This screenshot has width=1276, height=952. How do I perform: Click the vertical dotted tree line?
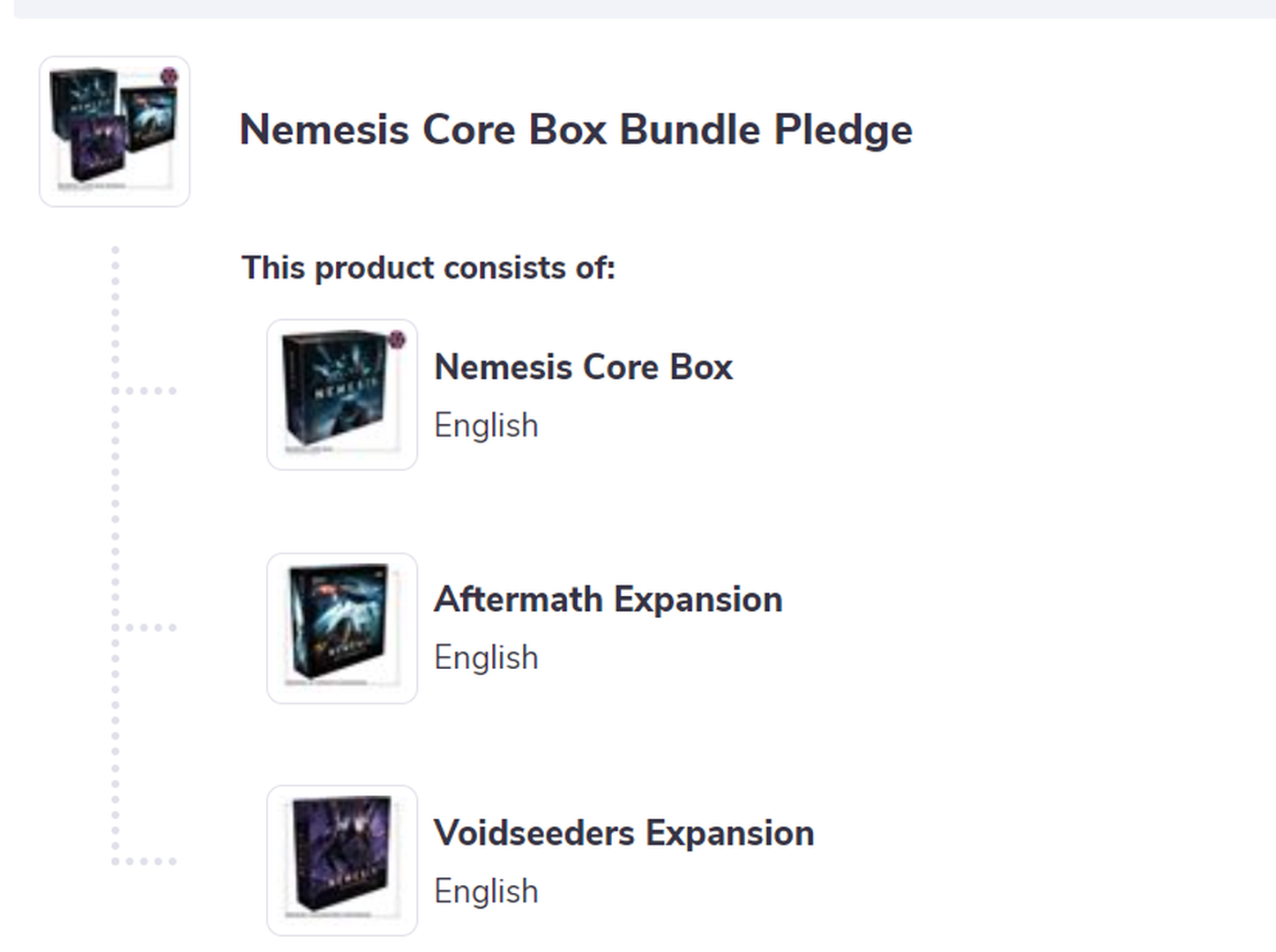(116, 555)
